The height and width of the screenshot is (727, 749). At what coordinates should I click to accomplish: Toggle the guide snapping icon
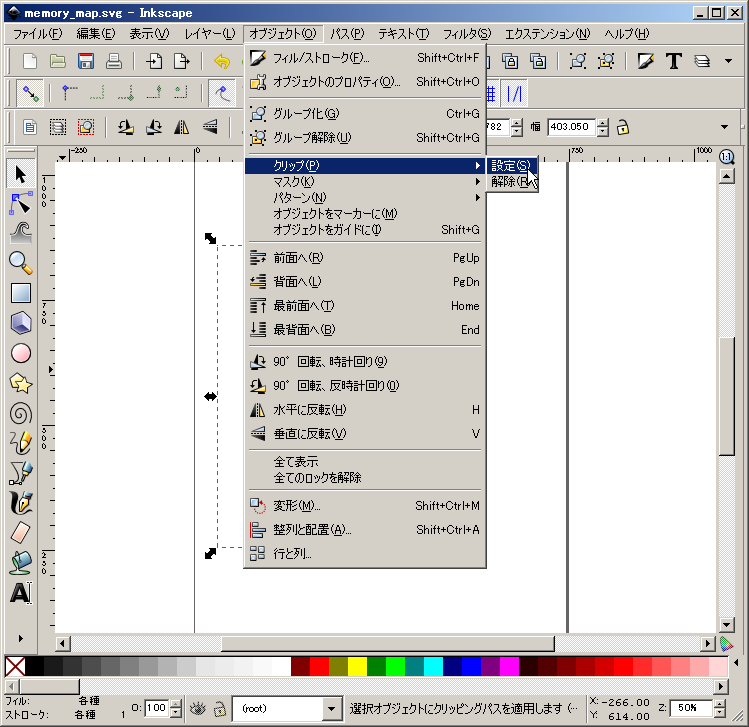(515, 93)
